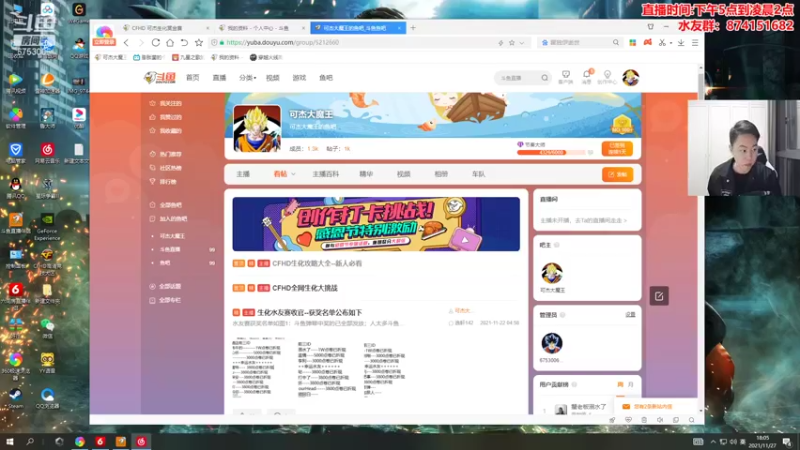Open 游戏 in Douyu navigation
800x450 pixels.
(x=299, y=78)
